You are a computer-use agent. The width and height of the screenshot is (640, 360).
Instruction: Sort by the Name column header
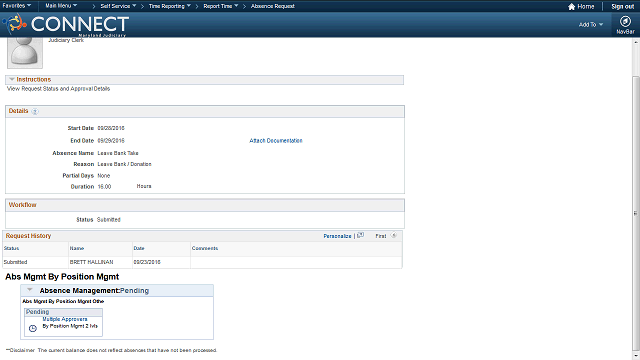[77, 248]
